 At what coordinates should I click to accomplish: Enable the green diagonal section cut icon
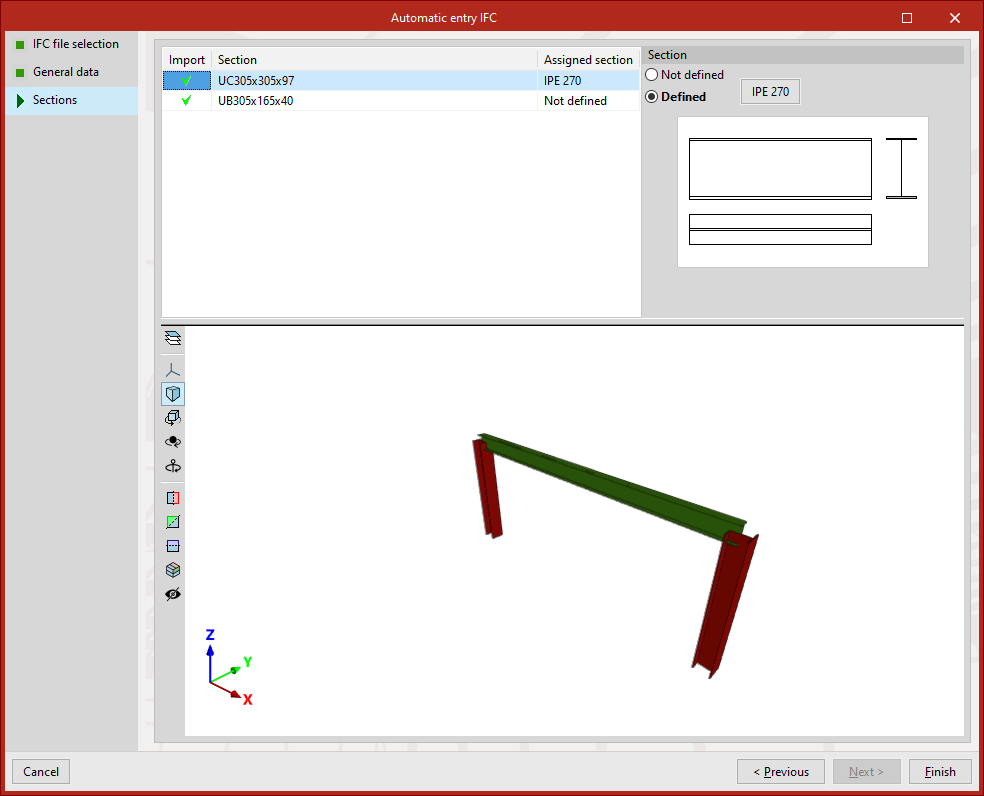(x=173, y=522)
